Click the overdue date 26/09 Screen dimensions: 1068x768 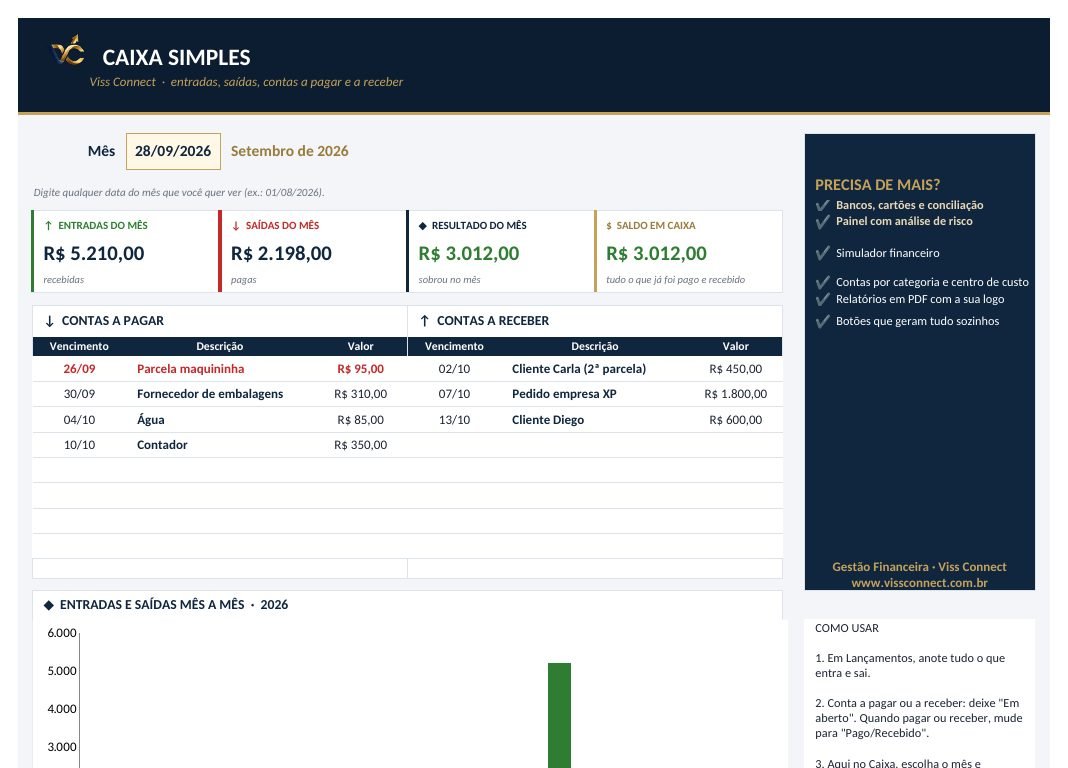point(79,368)
